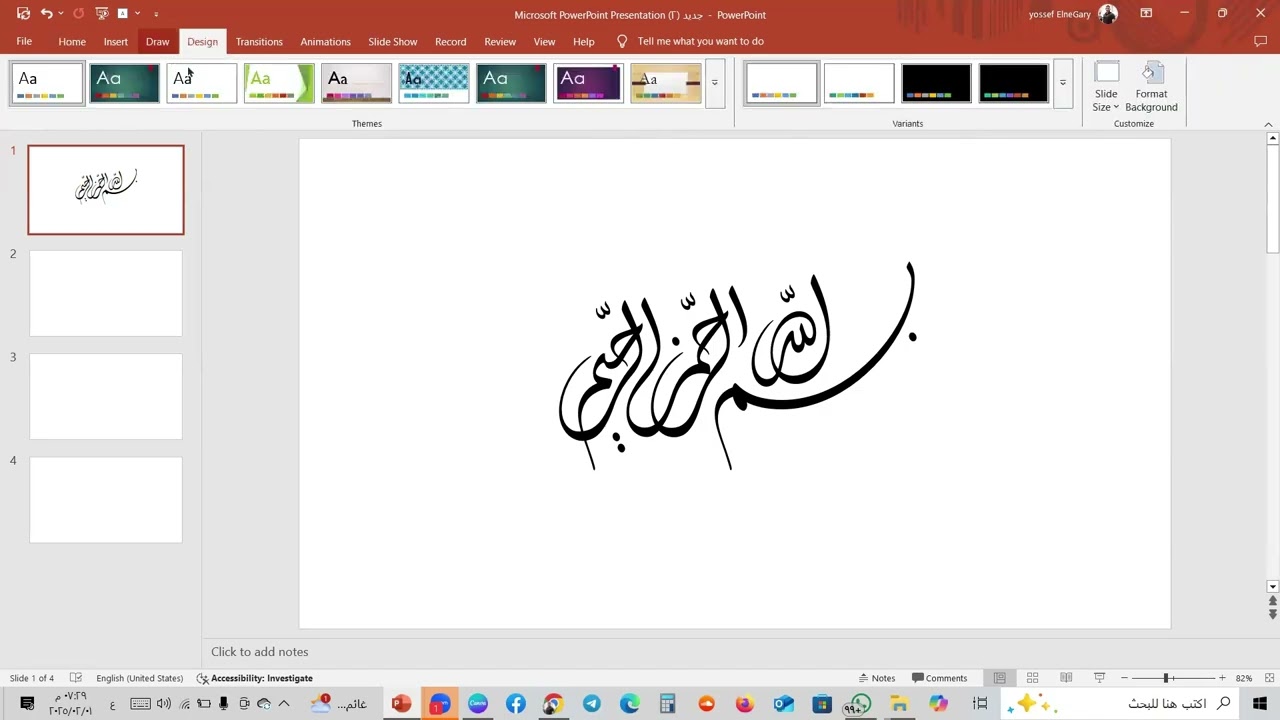1280x720 pixels.
Task: Click the Redo button in the title bar
Action: coord(79,14)
